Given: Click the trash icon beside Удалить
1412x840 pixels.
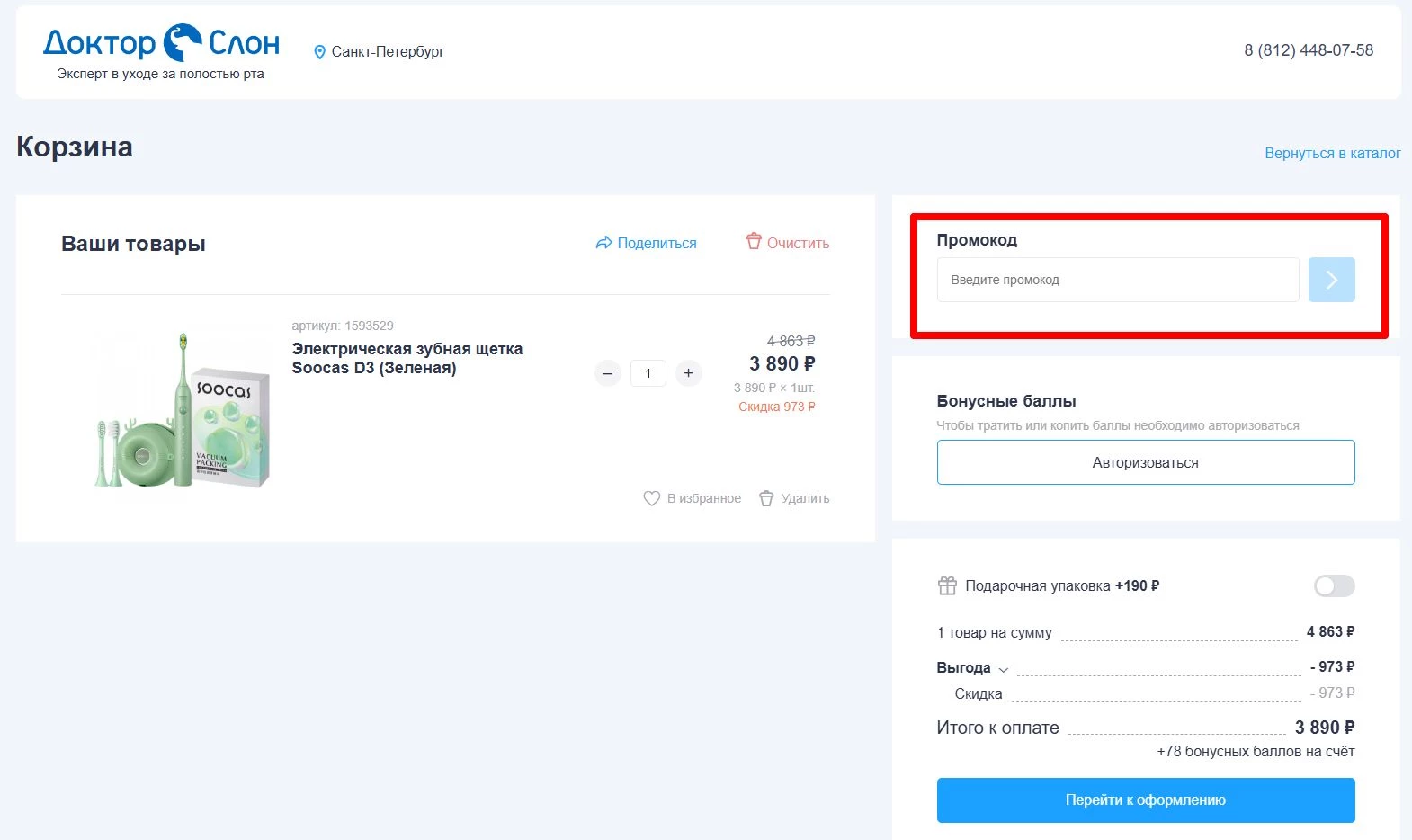Looking at the screenshot, I should pyautogui.click(x=766, y=498).
